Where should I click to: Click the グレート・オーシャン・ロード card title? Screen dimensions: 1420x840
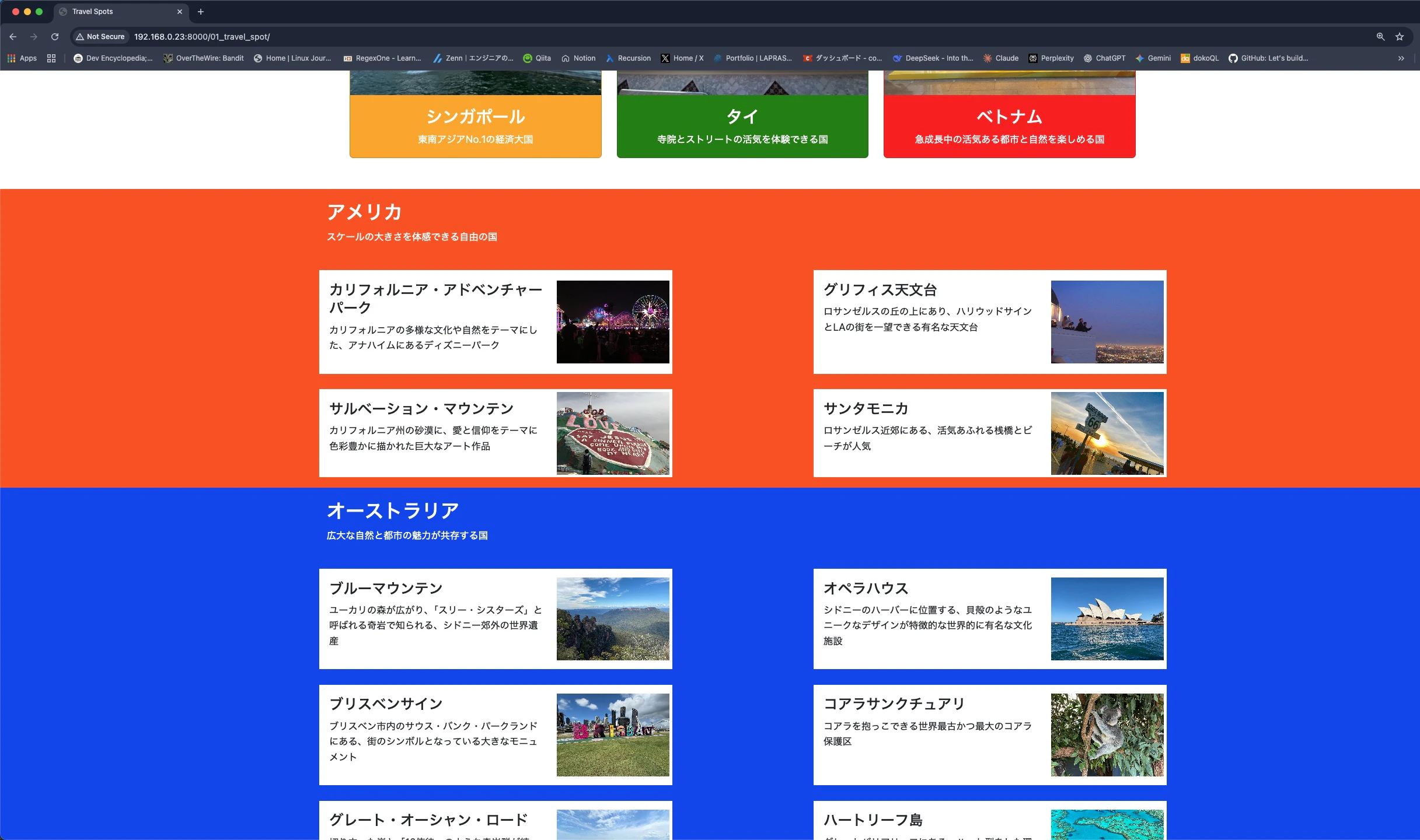(x=428, y=820)
